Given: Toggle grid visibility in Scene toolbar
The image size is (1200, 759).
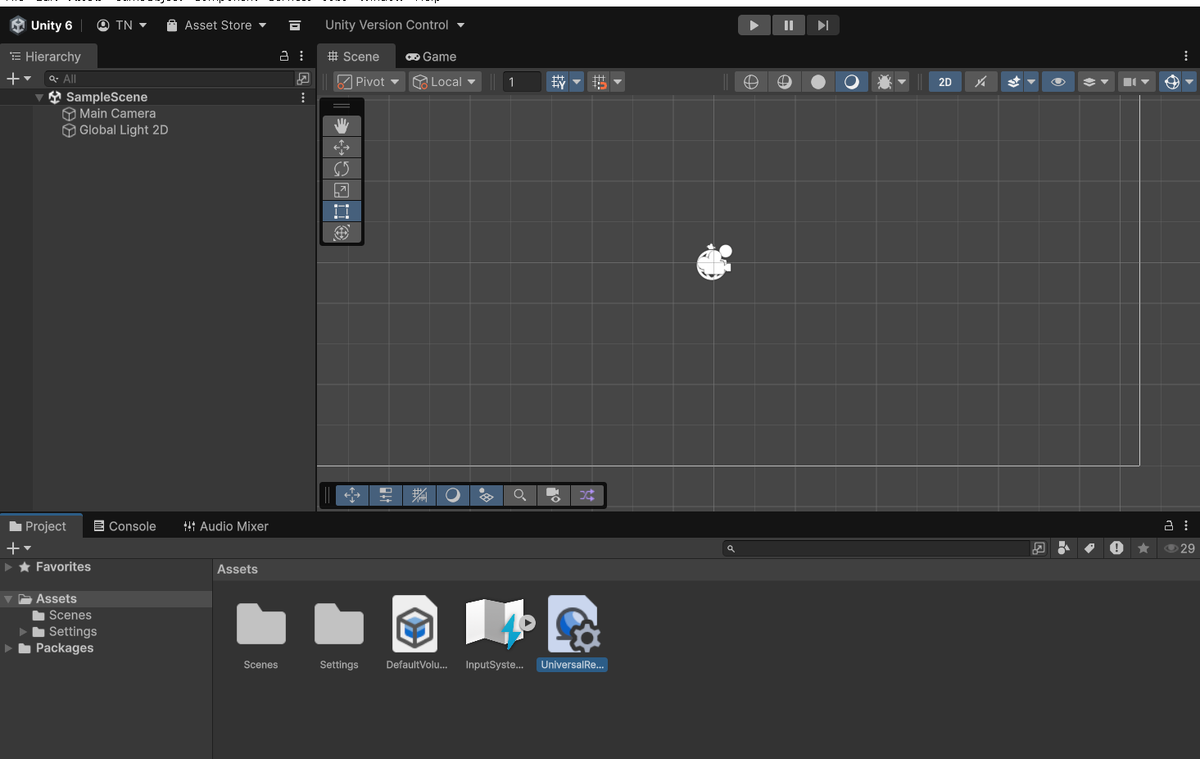Looking at the screenshot, I should 558,82.
